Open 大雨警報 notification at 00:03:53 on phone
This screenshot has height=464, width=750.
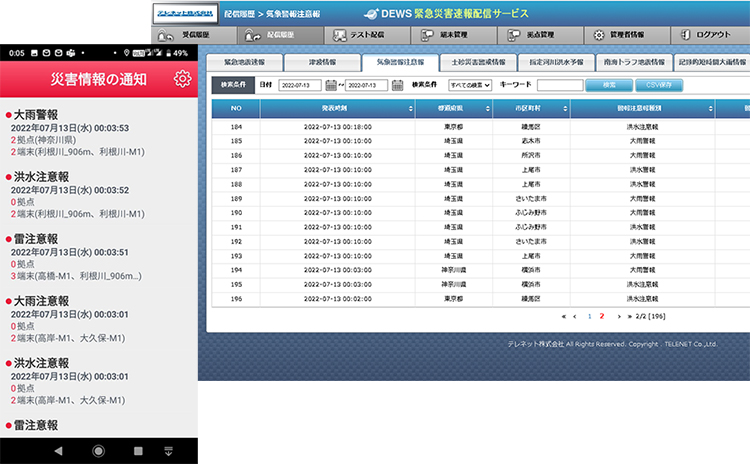99,133
